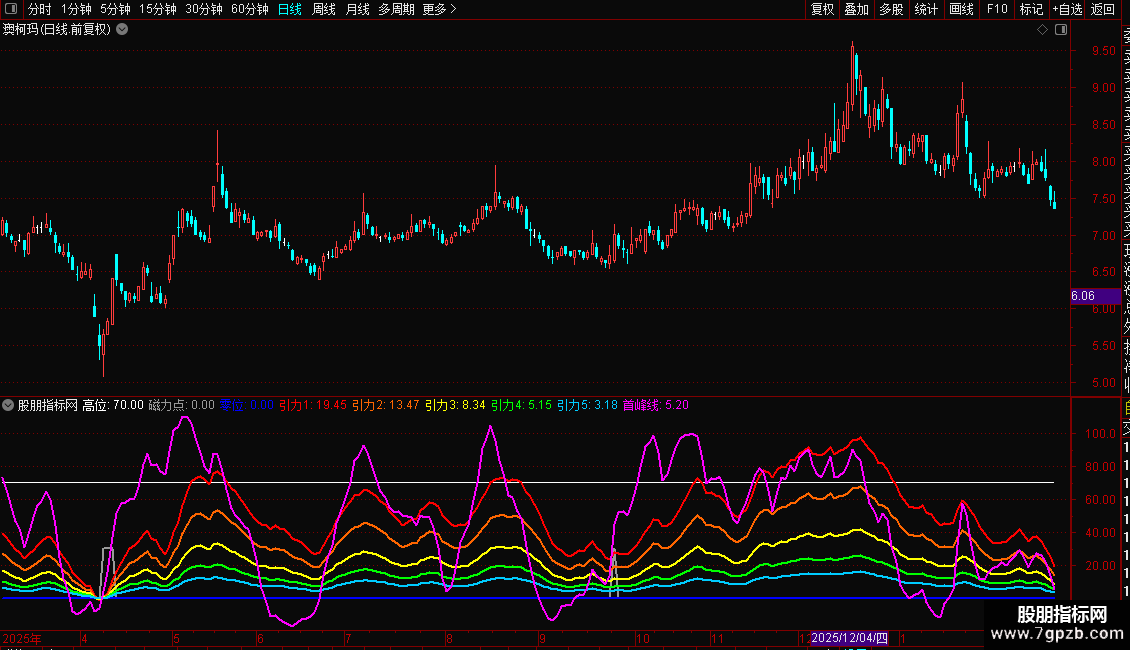Click the 叠加 overlay button
This screenshot has width=1130, height=650.
857,9
